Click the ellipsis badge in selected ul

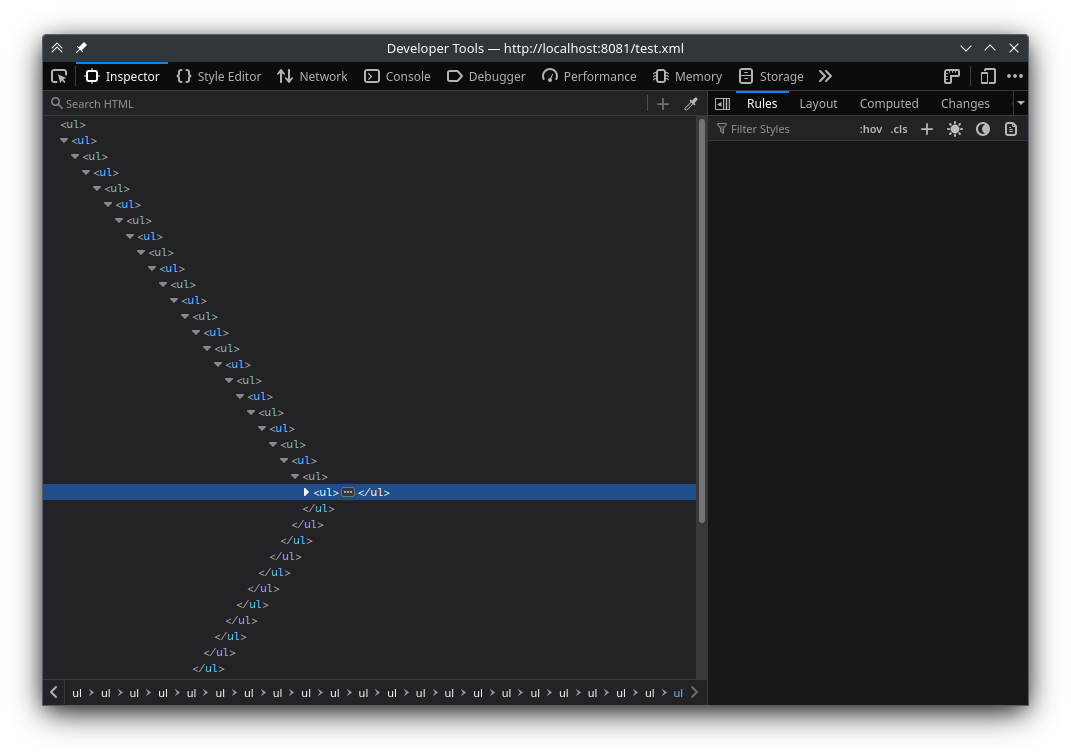[348, 492]
